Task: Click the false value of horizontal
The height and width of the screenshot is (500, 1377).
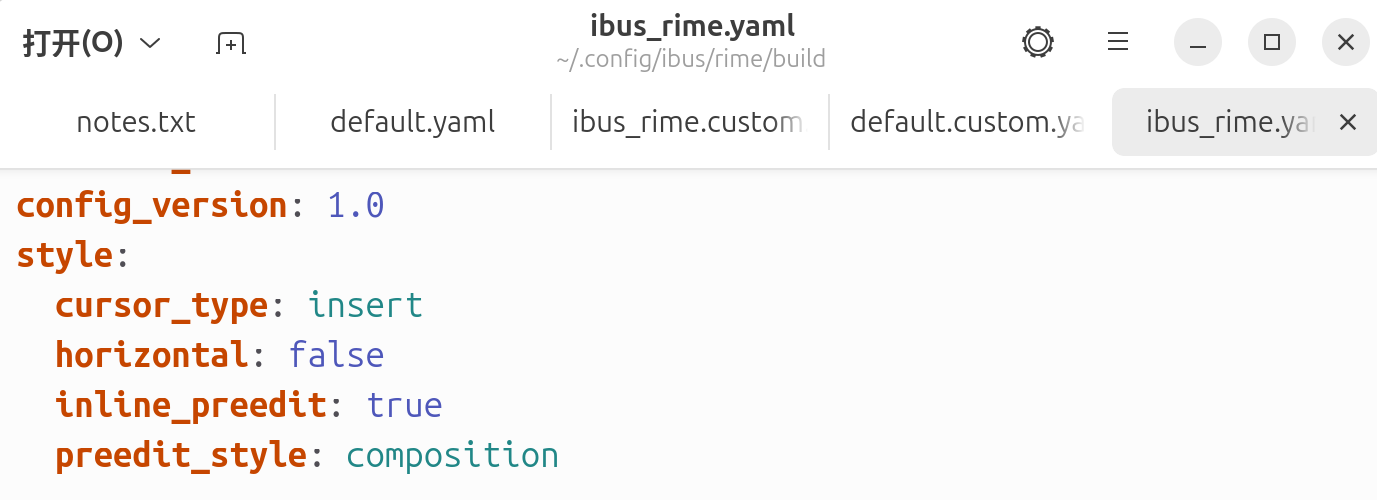Action: [x=336, y=355]
